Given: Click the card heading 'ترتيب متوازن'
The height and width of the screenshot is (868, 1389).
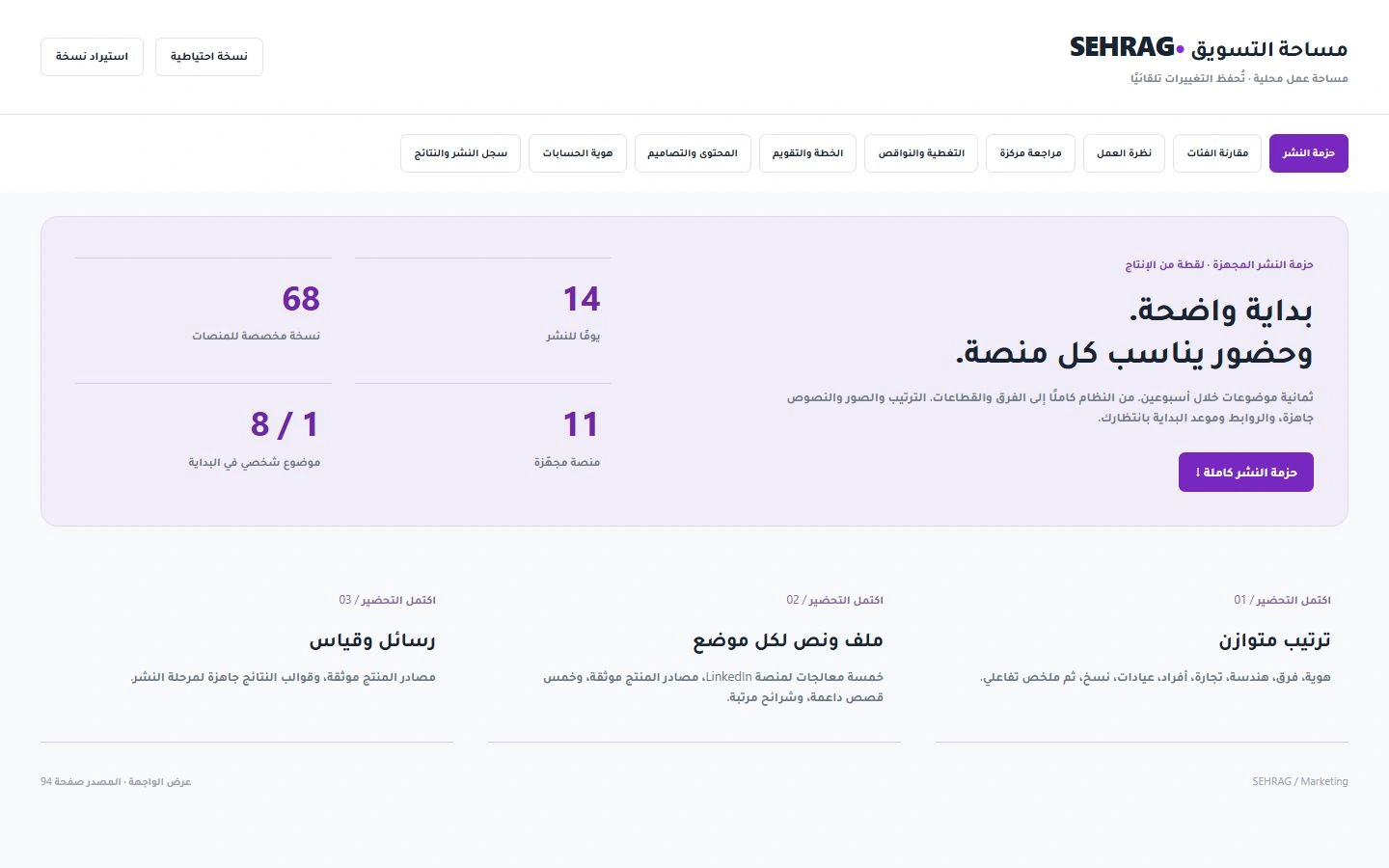Looking at the screenshot, I should pos(1274,639).
